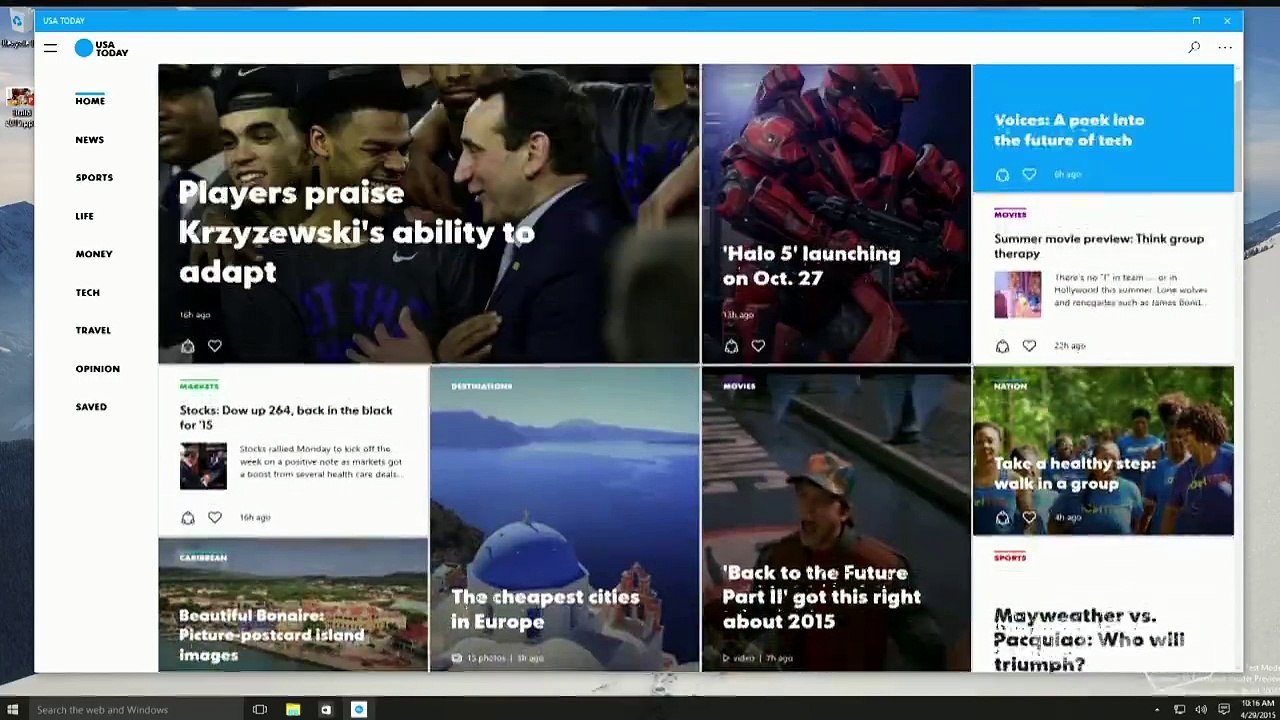The width and height of the screenshot is (1280, 720).
Task: Open the Windows Start menu
Action: click(13, 710)
